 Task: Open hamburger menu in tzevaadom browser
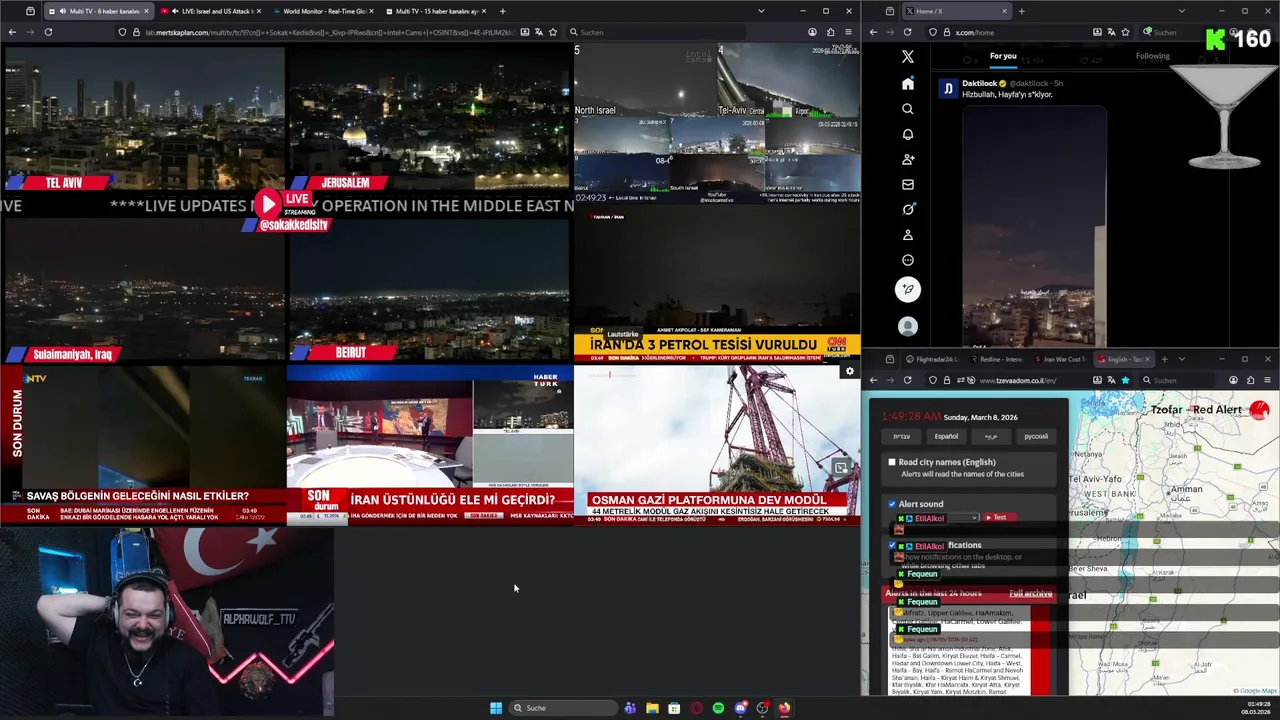pos(1268,380)
